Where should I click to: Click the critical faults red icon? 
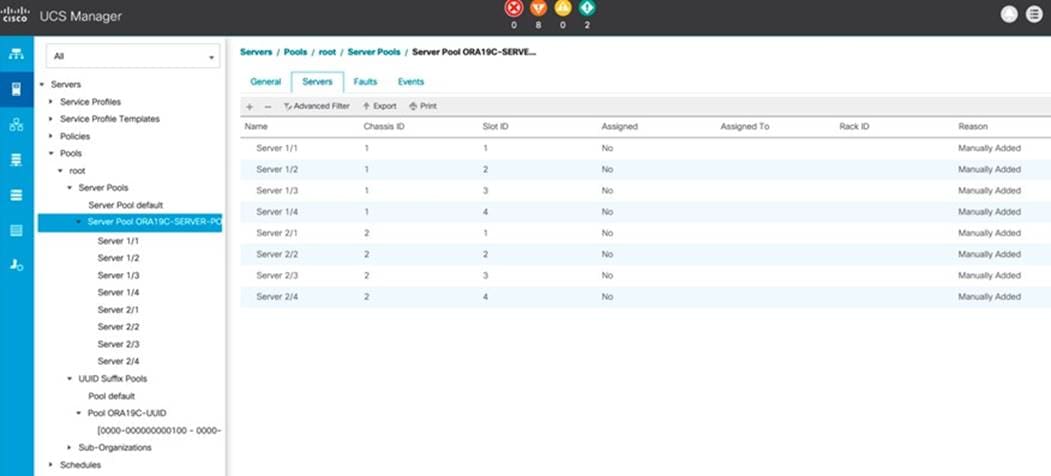point(514,9)
